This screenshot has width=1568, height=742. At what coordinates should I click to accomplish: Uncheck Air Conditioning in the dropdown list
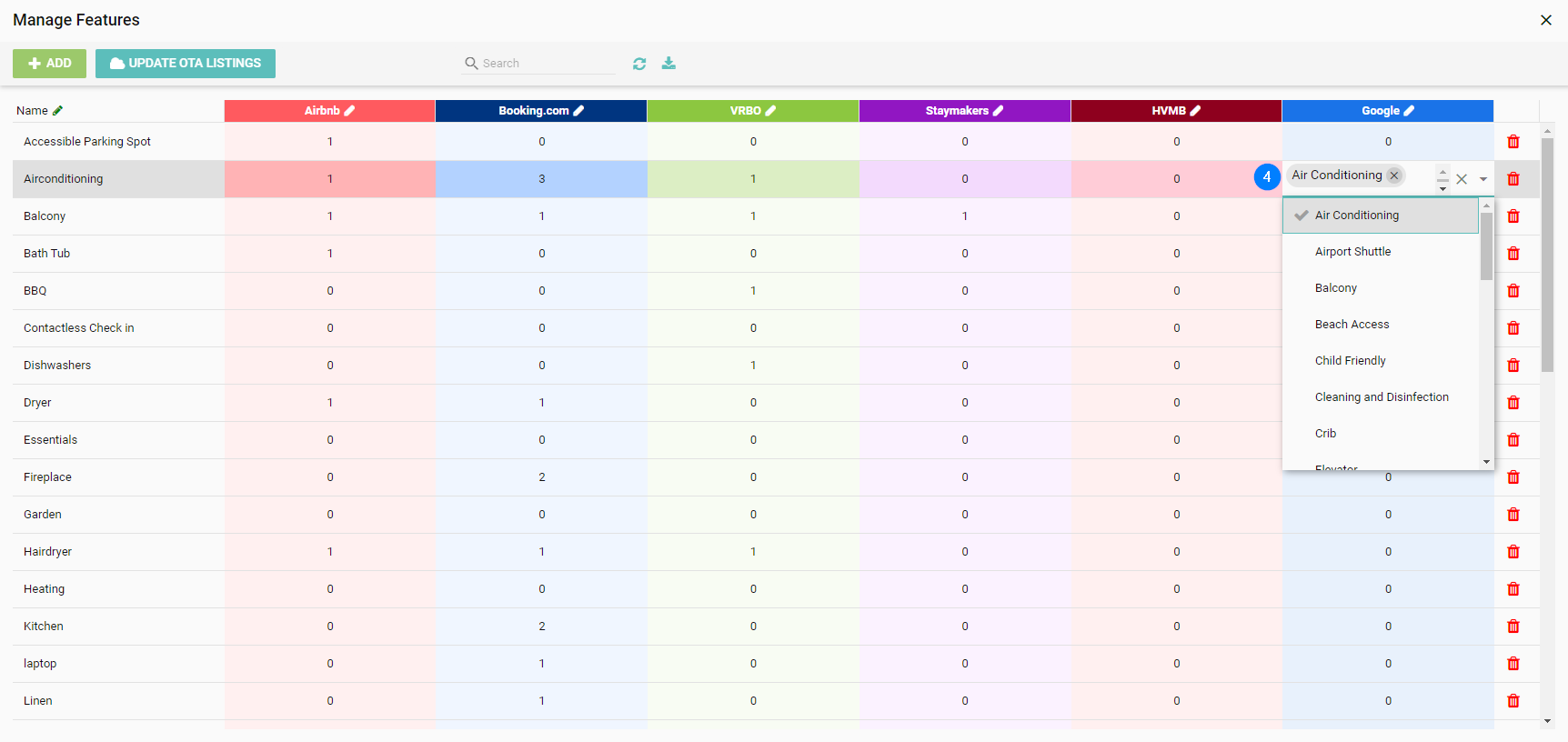tap(1356, 216)
